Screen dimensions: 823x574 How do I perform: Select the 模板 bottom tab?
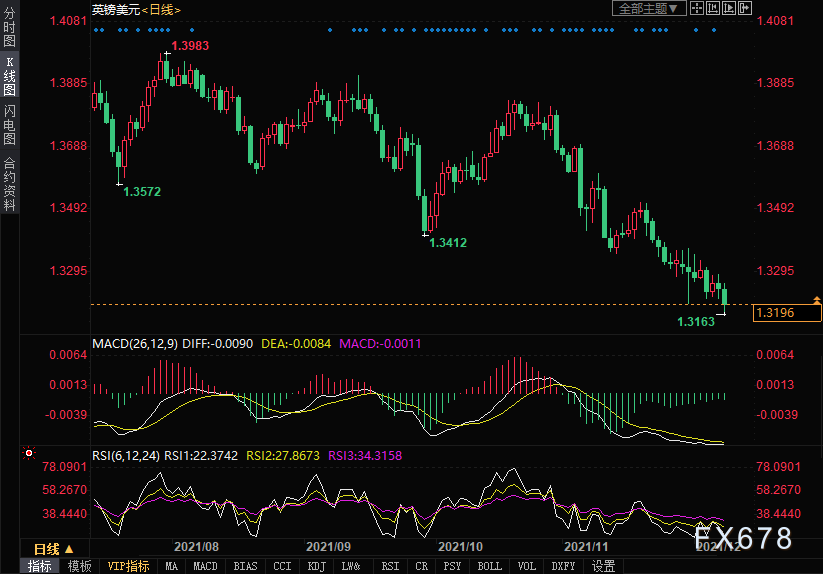pyautogui.click(x=79, y=566)
